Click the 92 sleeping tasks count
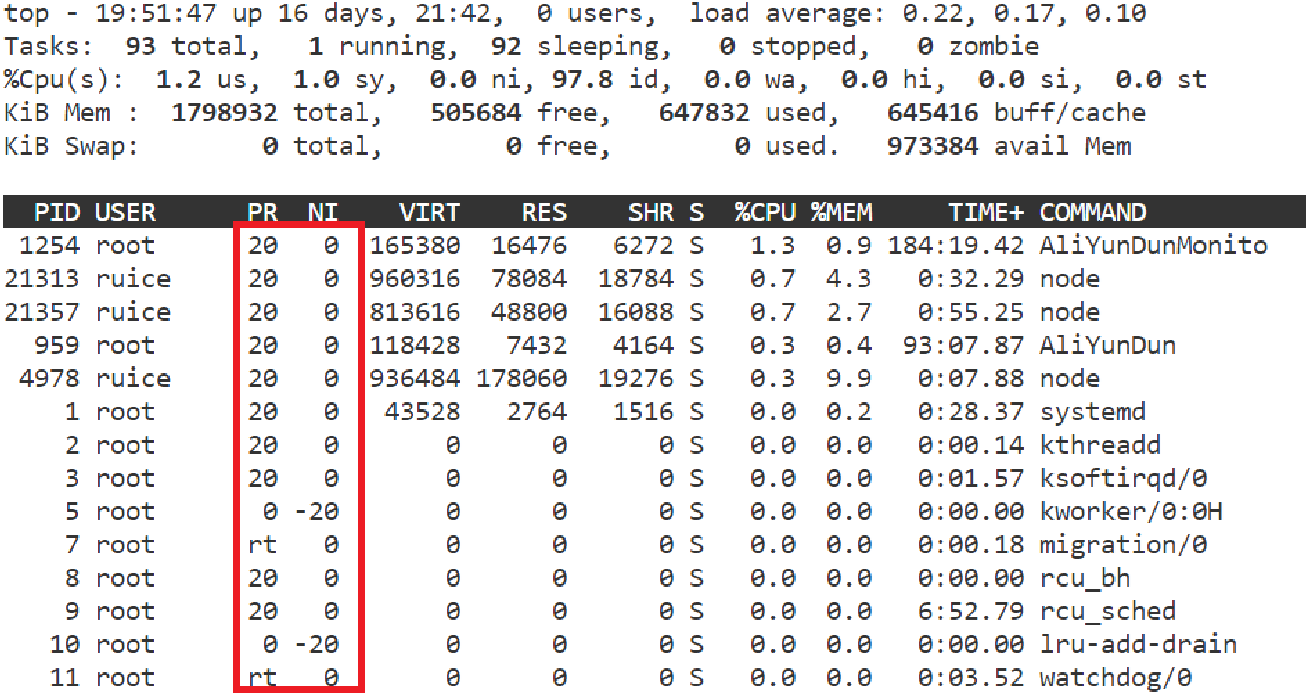 pyautogui.click(x=506, y=47)
